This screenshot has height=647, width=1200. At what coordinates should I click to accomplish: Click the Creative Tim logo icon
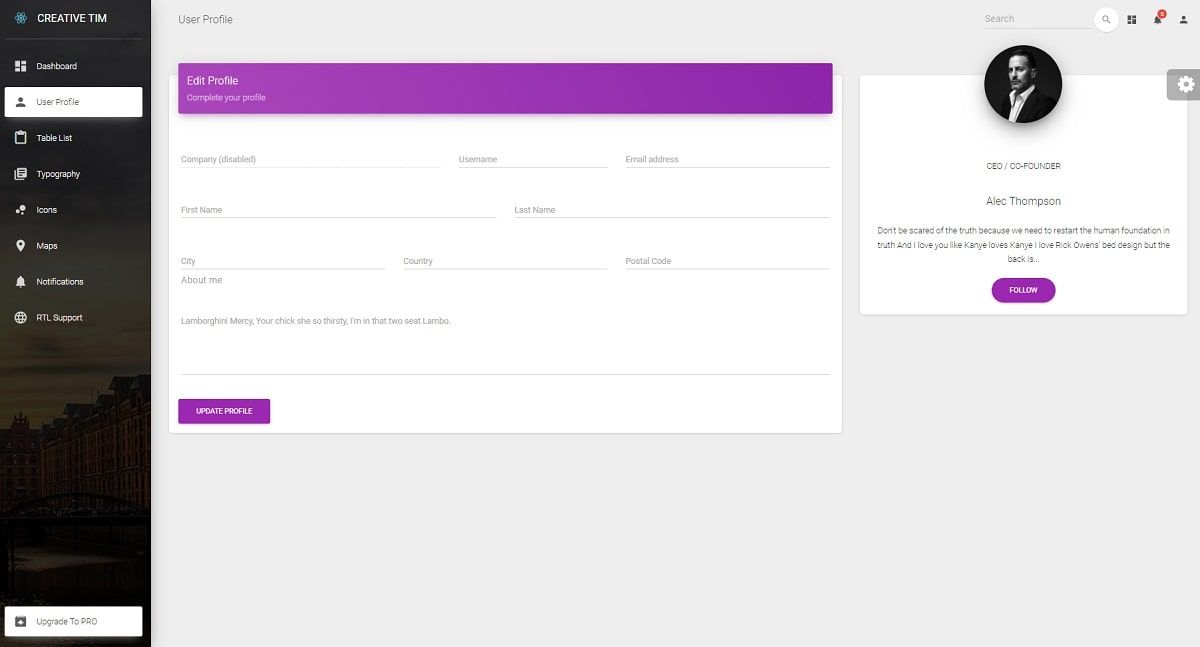click(x=20, y=17)
